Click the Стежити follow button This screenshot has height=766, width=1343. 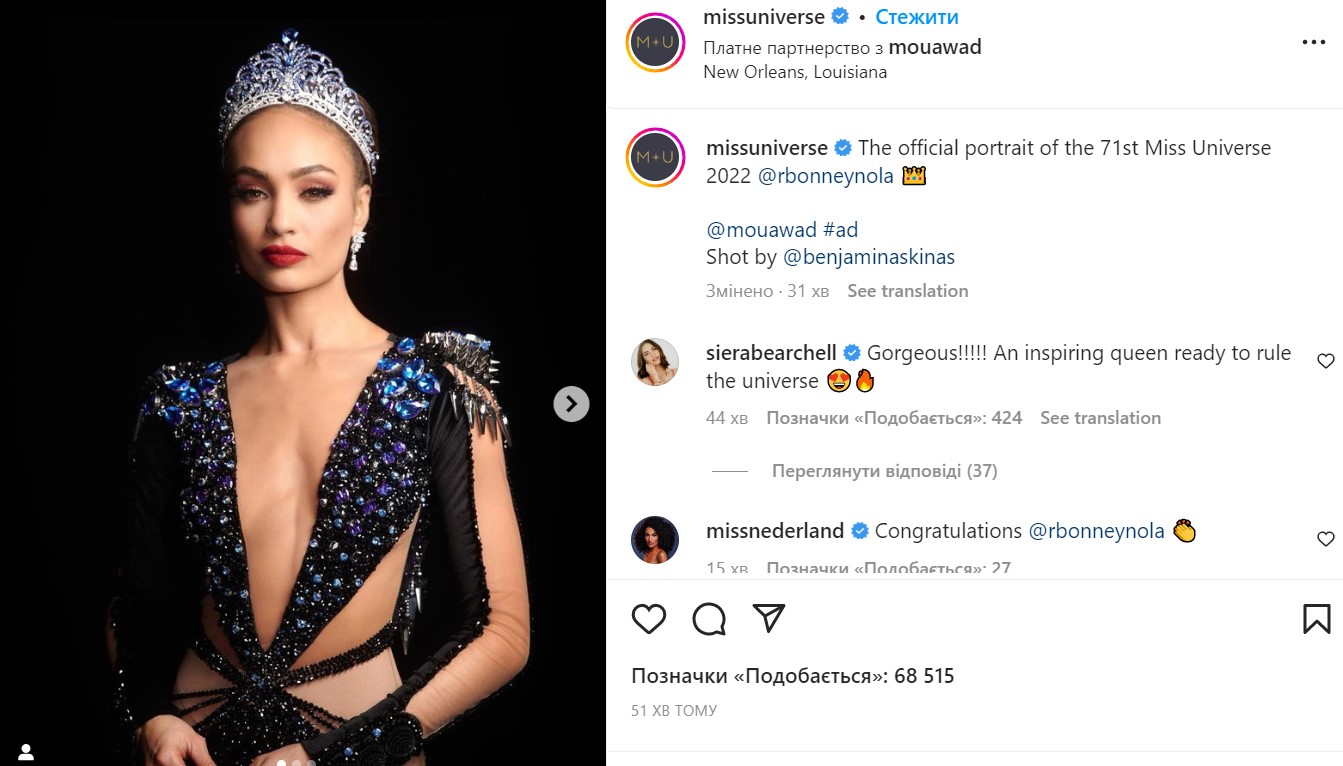point(917,17)
